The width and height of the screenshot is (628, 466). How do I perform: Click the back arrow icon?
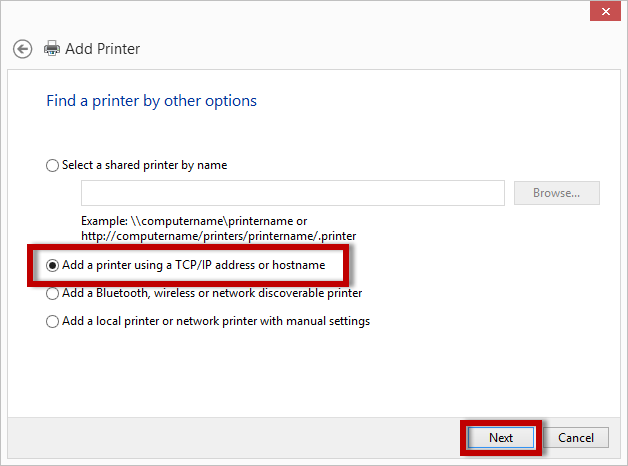tap(23, 49)
